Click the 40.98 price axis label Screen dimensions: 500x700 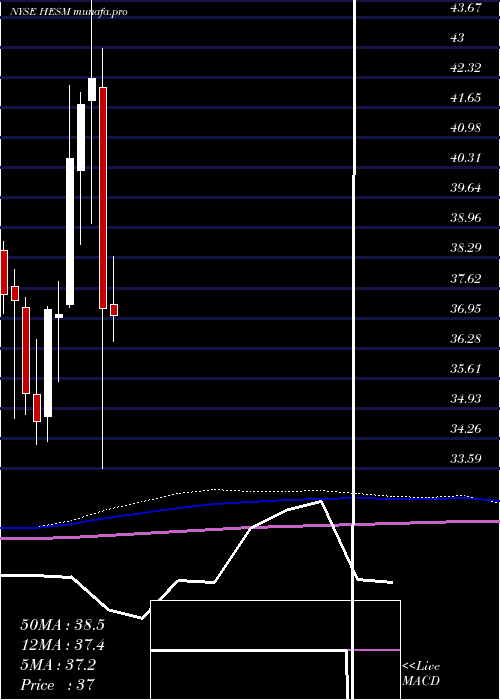pos(466,128)
